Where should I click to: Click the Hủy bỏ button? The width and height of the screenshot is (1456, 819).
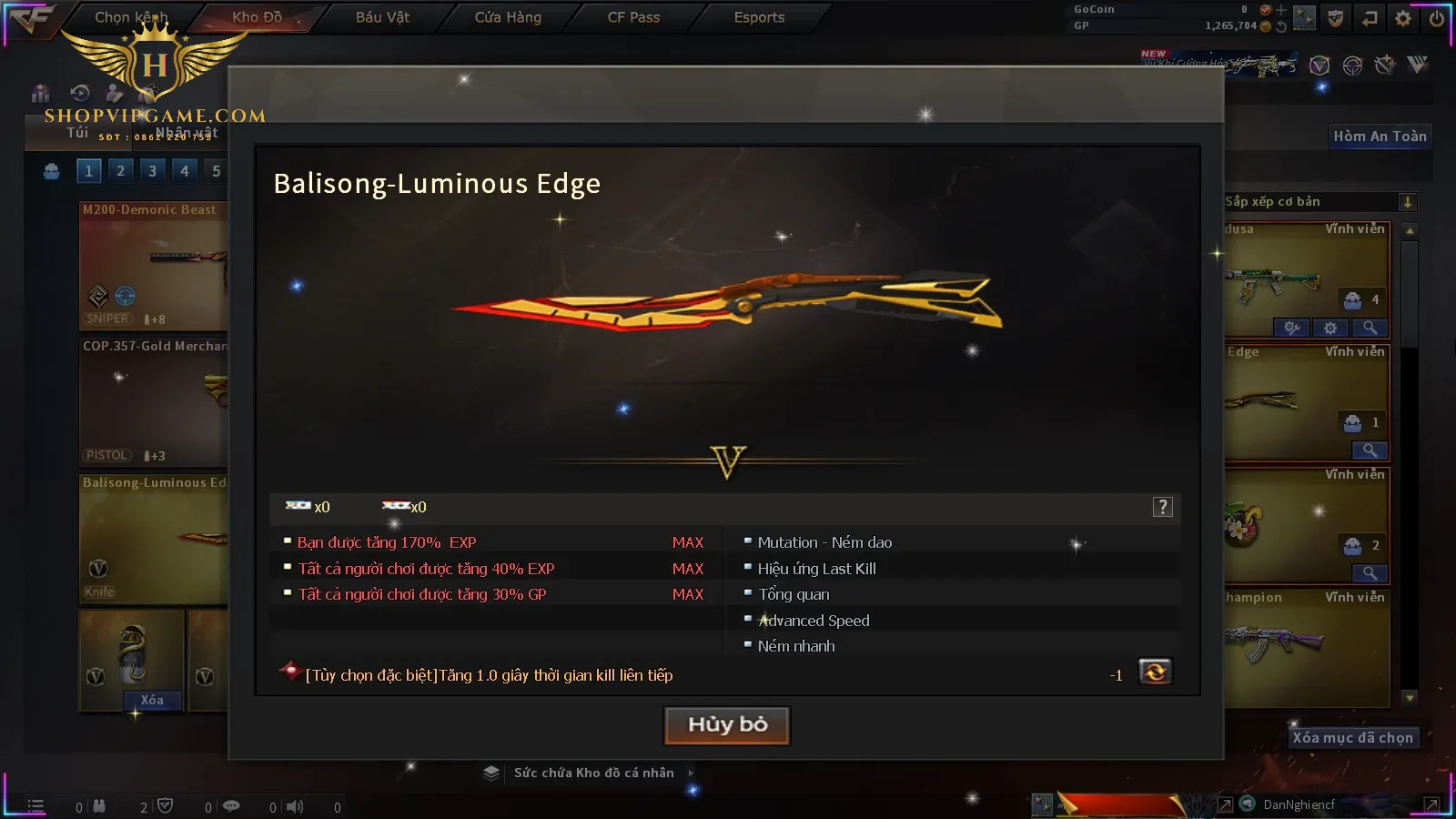[727, 724]
